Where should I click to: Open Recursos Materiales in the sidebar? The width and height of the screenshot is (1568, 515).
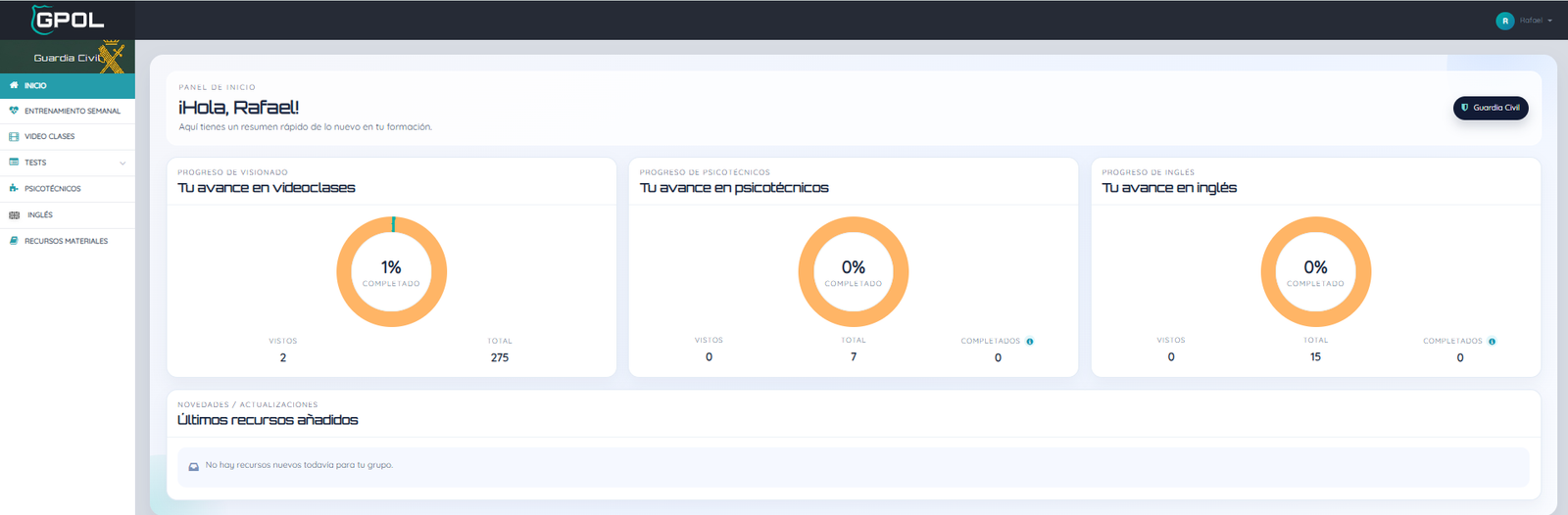click(68, 241)
